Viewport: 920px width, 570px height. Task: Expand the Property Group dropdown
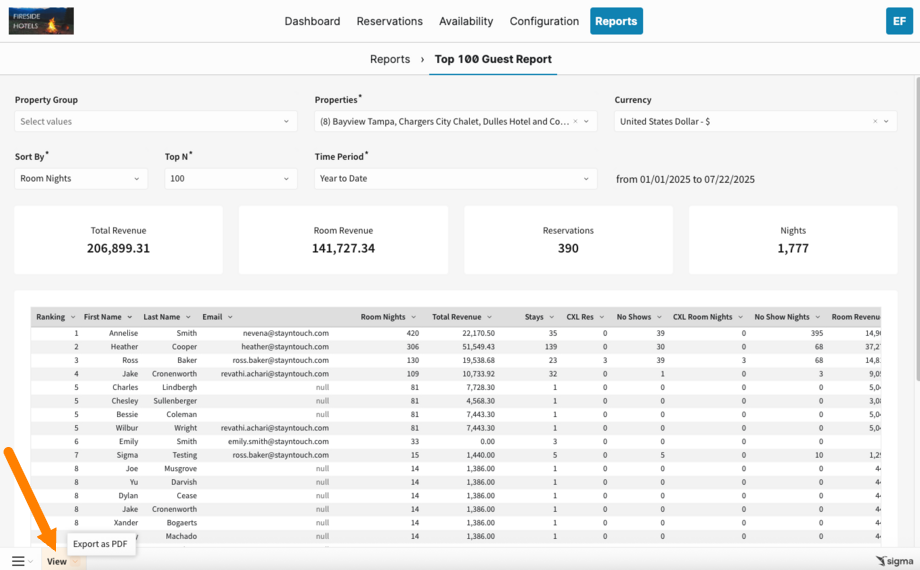[x=155, y=122]
